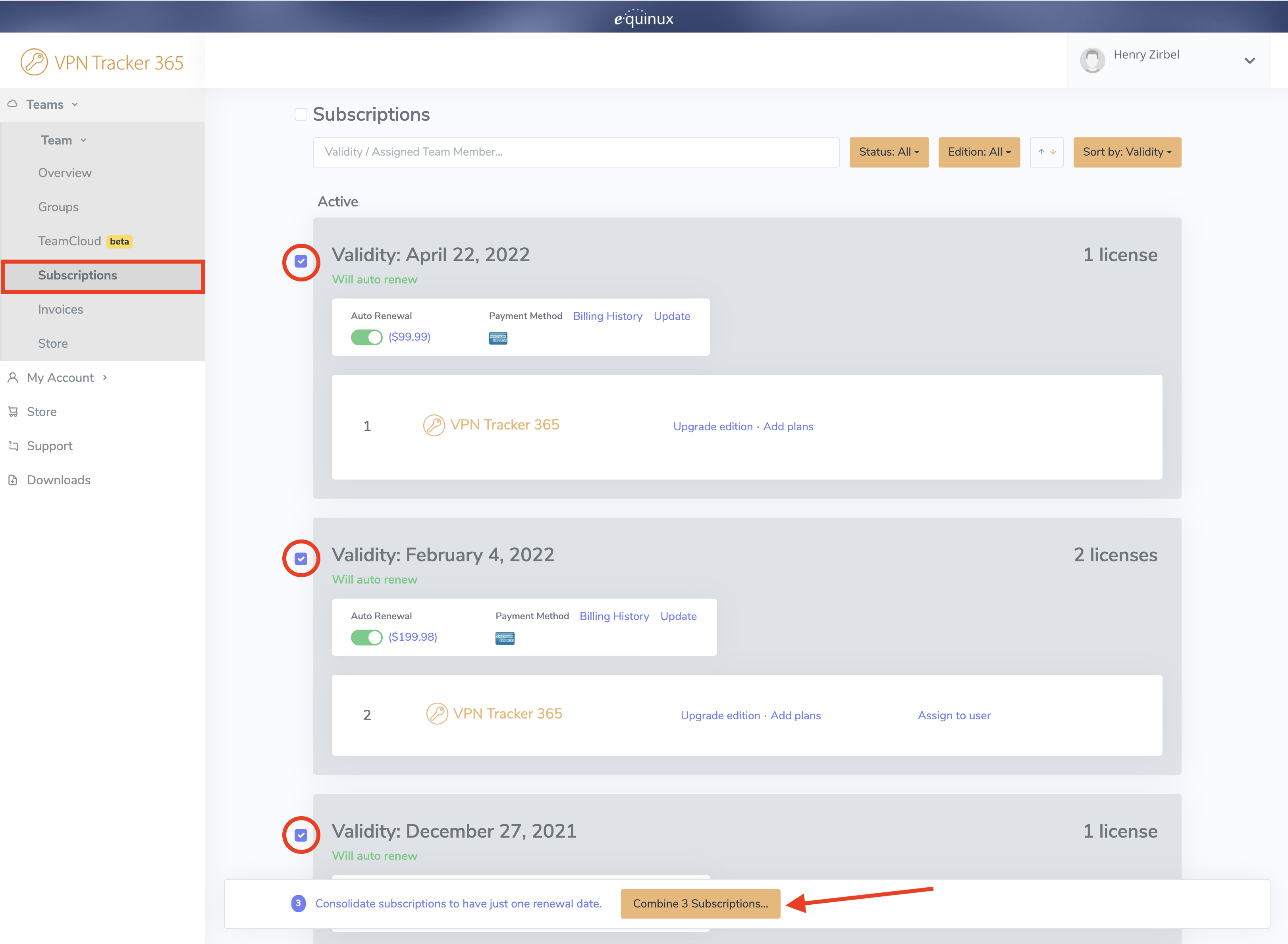Click the sort direction arrows button
Screen dimensions: 1288x944
click(1047, 152)
